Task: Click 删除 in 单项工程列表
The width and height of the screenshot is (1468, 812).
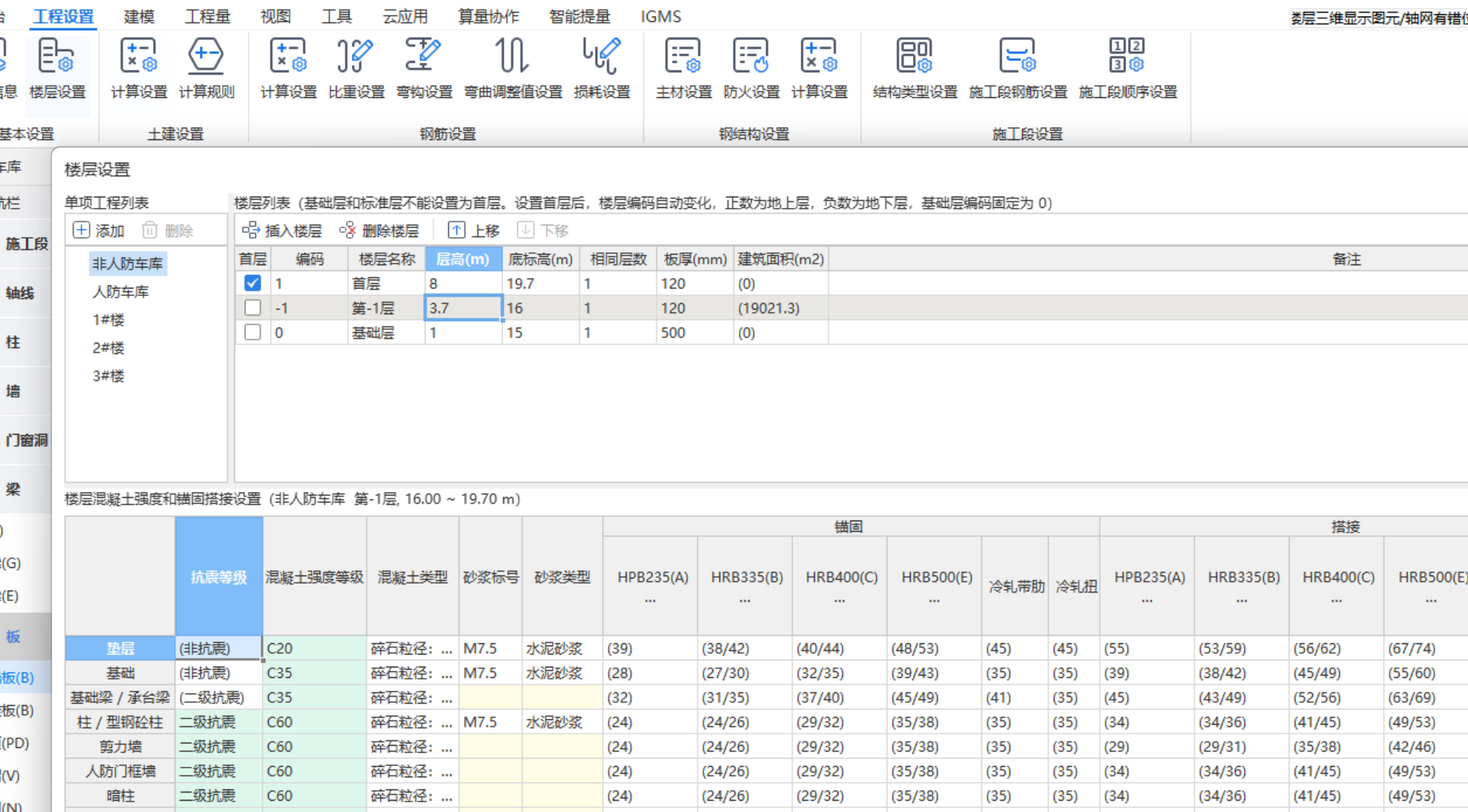Action: [168, 230]
